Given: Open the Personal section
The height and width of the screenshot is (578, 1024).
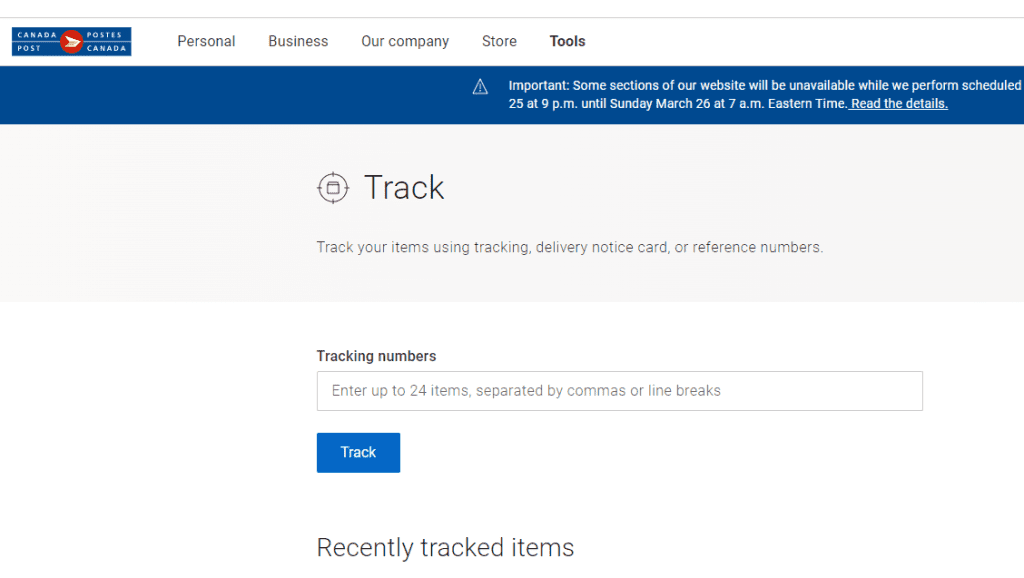Looking at the screenshot, I should coord(206,41).
